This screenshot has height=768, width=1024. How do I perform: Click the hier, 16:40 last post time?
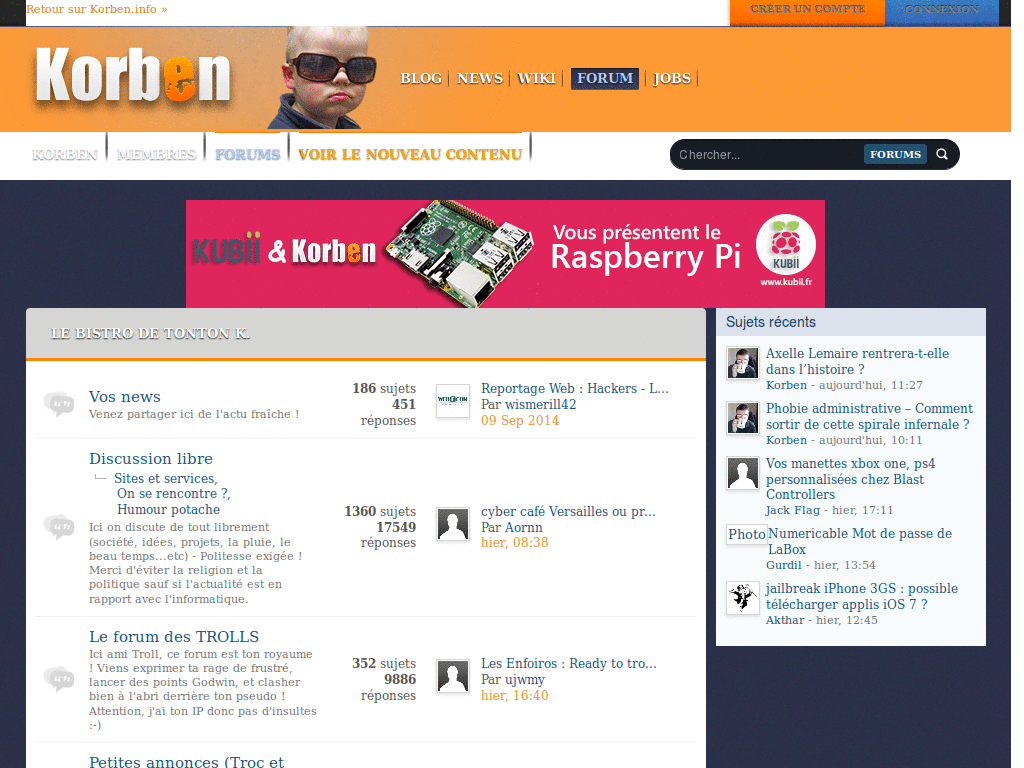pyautogui.click(x=515, y=696)
